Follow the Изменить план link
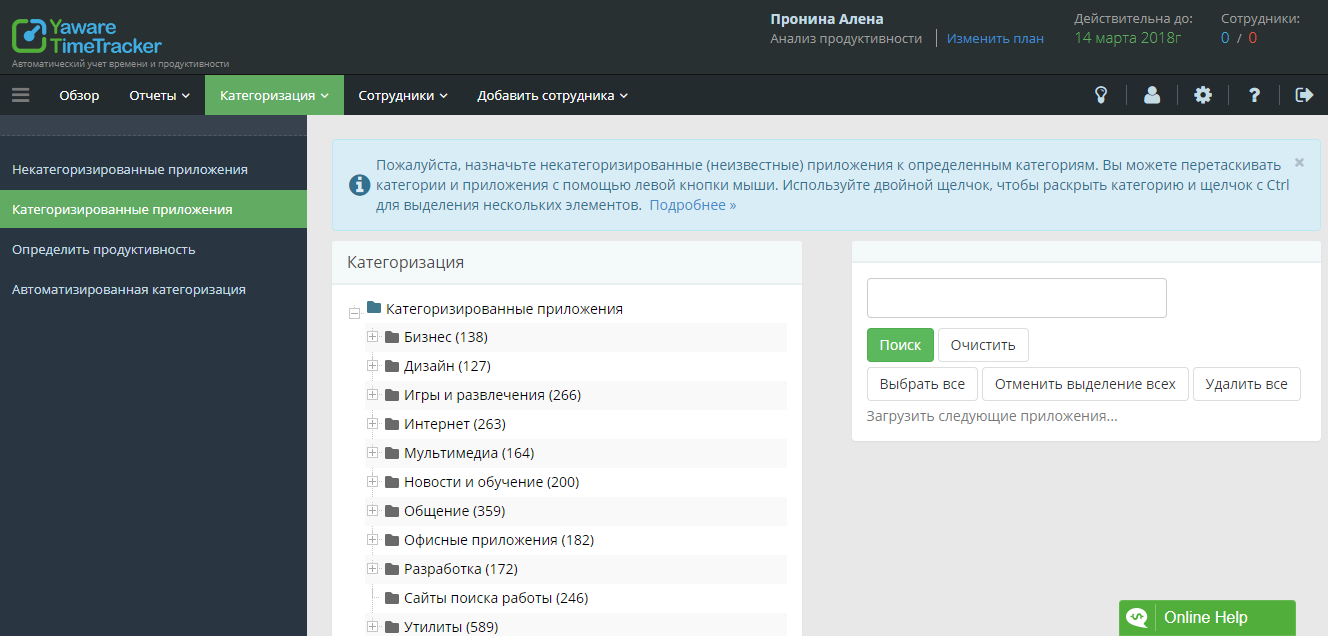 tap(995, 38)
